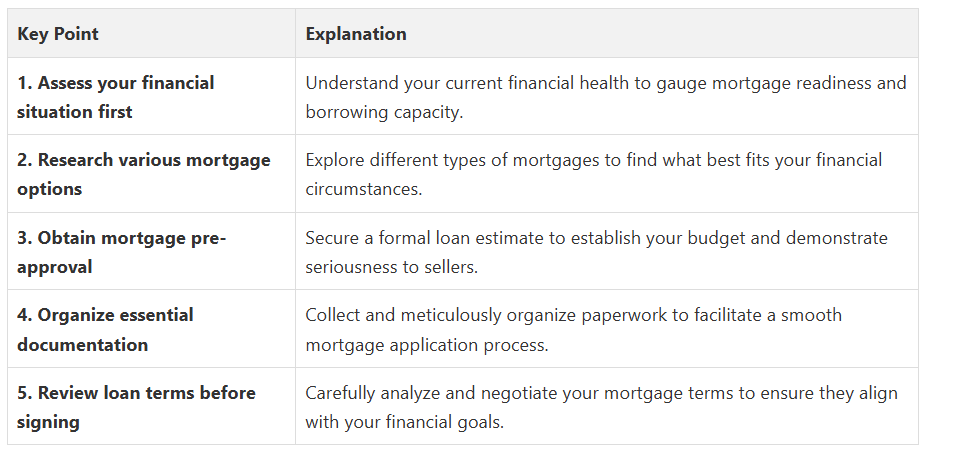The width and height of the screenshot is (970, 456).
Task: Select "1. Assess your financial situation first" cell
Action: [x=116, y=97]
